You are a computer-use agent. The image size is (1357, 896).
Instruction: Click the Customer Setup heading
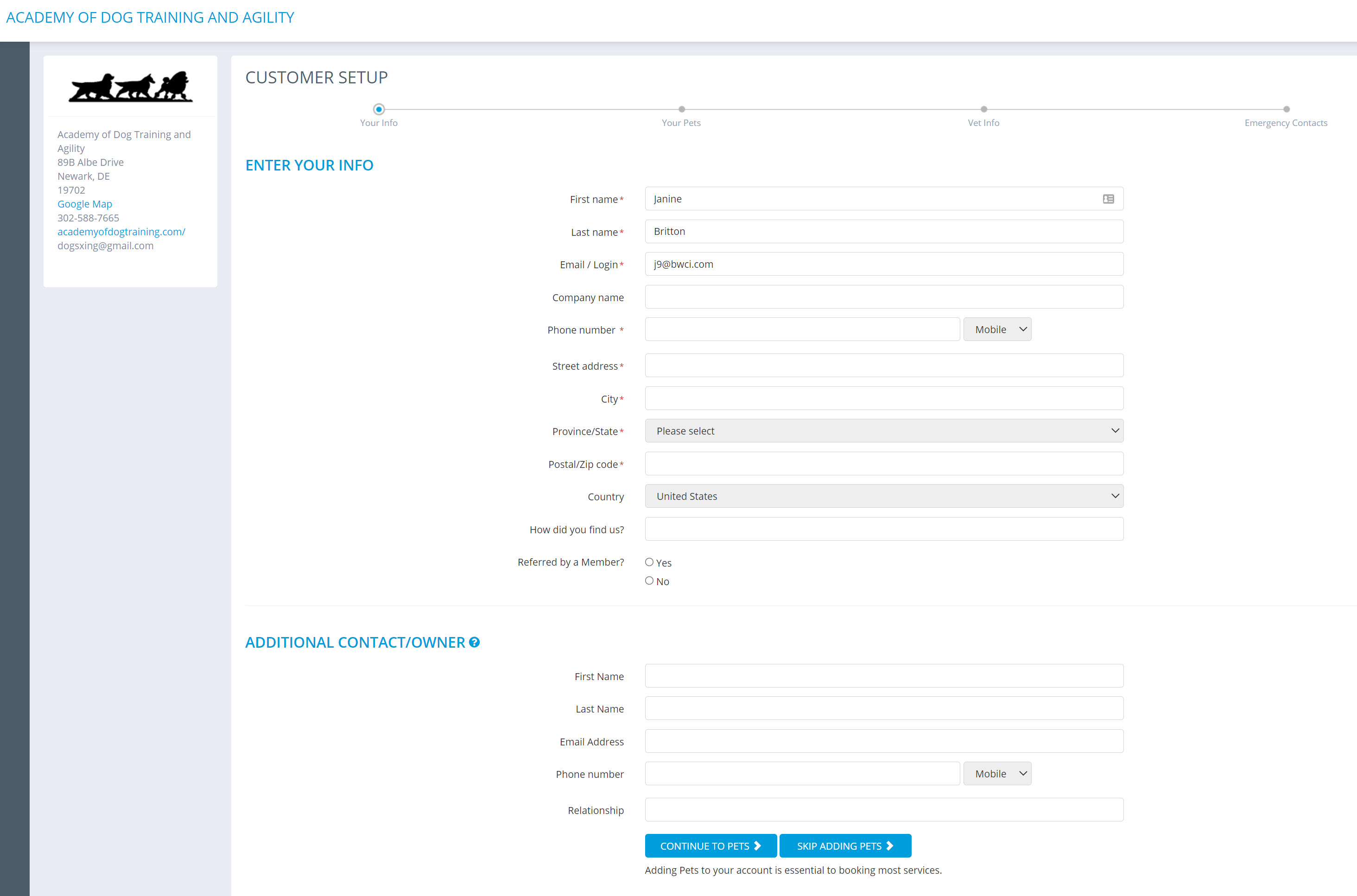[x=316, y=77]
